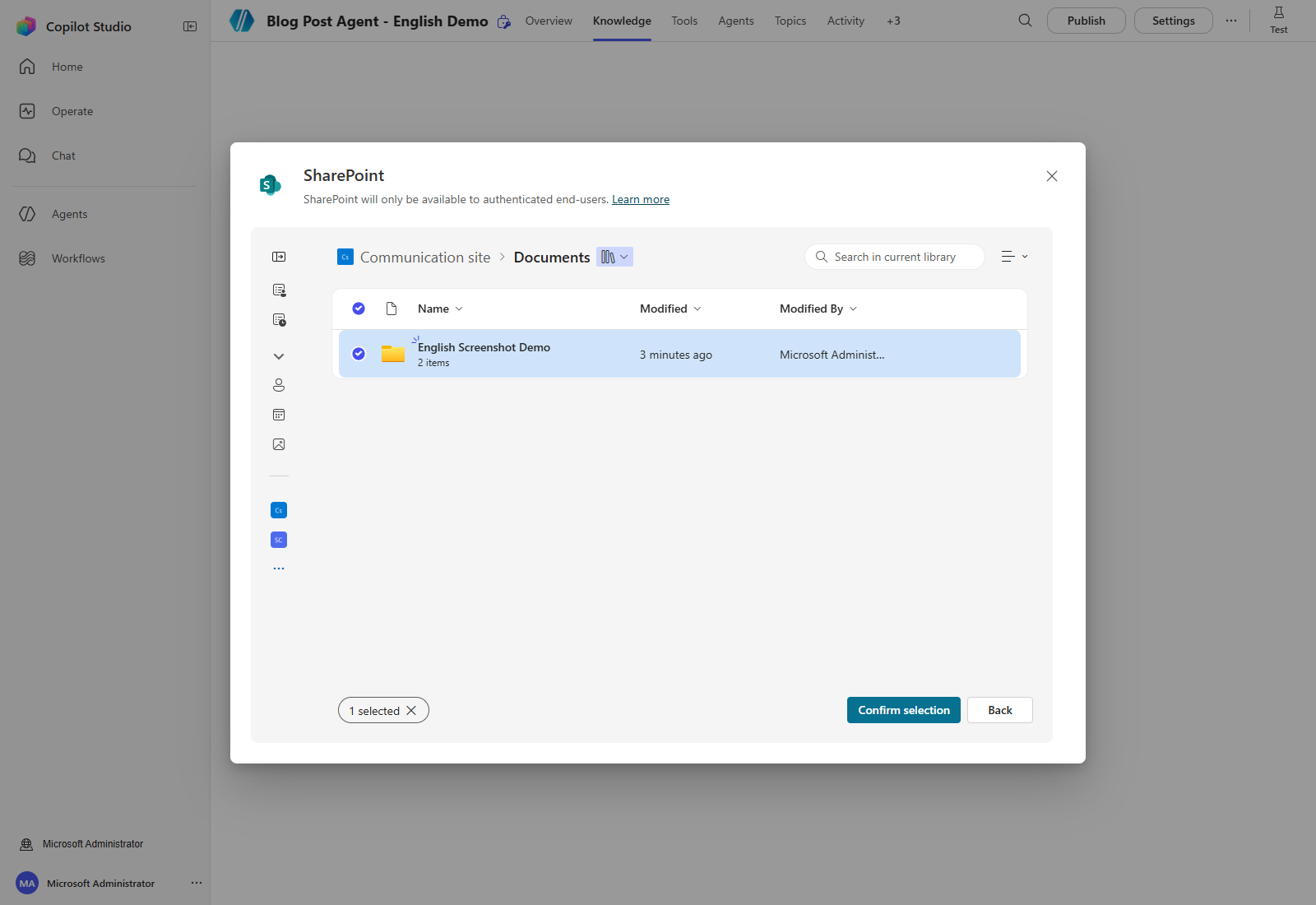The width and height of the screenshot is (1316, 905).
Task: Go to Agents in left navigation
Action: pyautogui.click(x=69, y=214)
